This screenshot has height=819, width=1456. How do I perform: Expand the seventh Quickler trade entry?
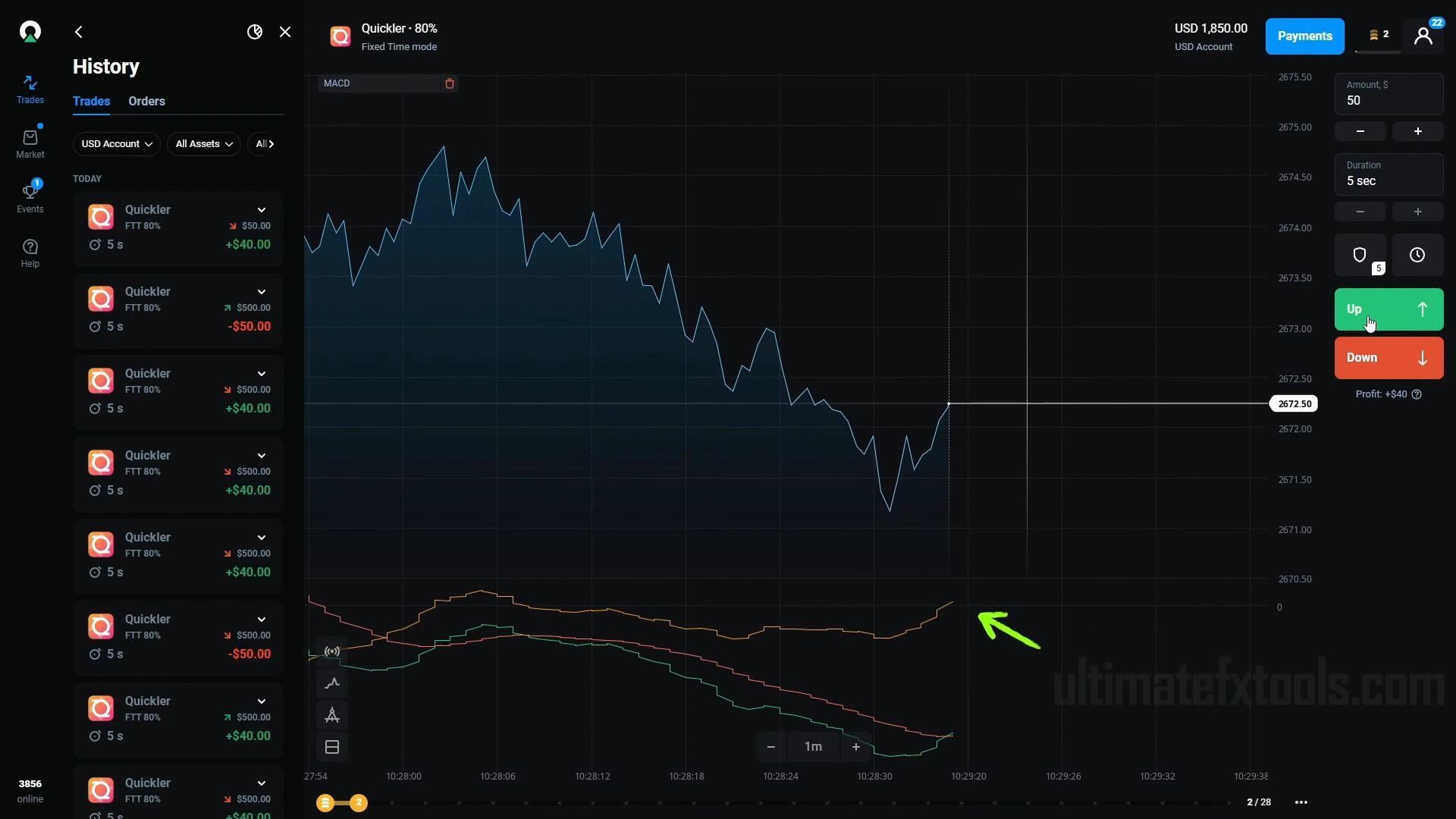tap(262, 701)
